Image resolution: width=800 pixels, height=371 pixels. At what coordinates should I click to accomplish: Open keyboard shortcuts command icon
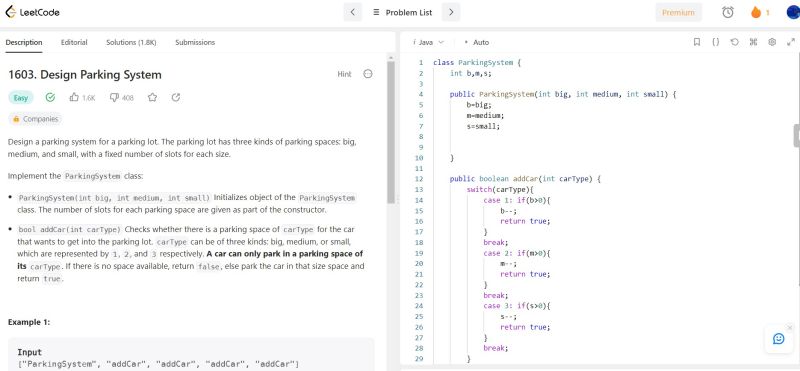753,42
